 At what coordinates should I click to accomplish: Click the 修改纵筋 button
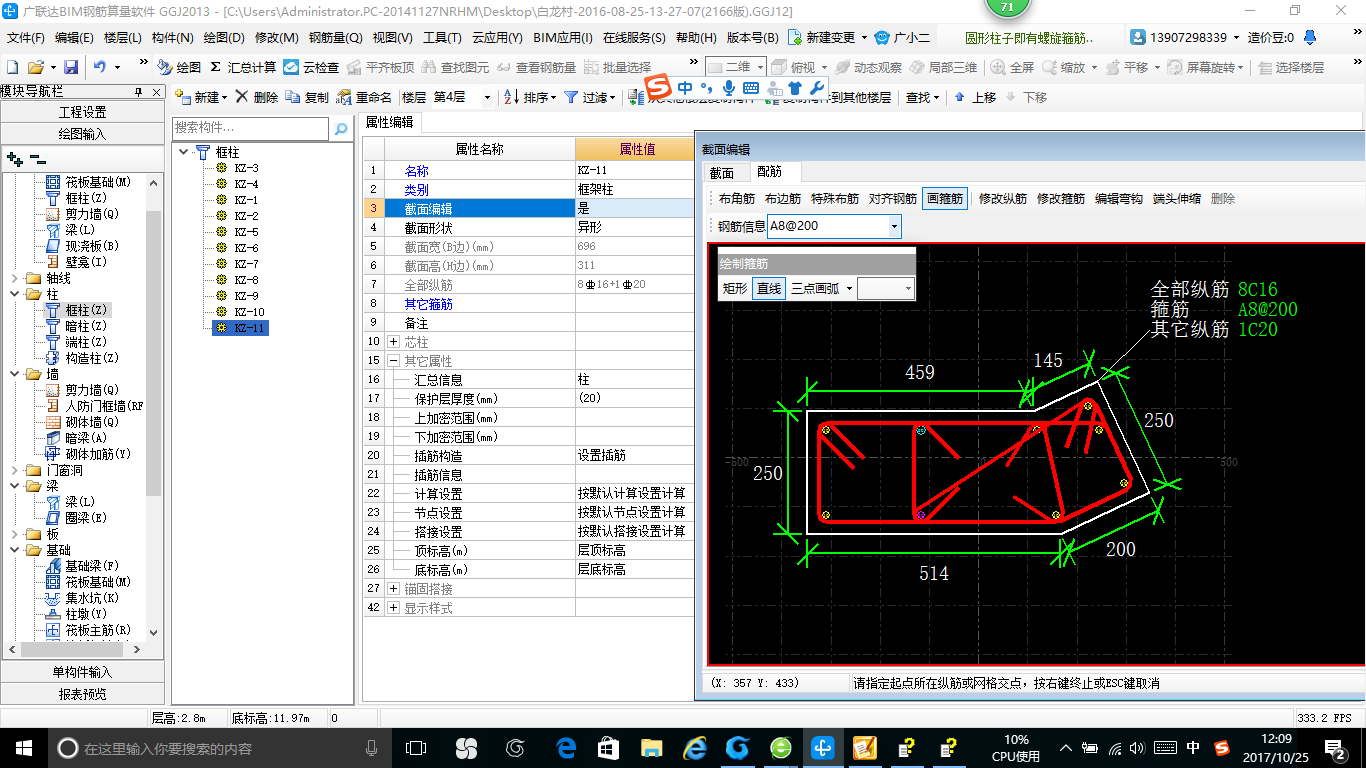click(1003, 198)
